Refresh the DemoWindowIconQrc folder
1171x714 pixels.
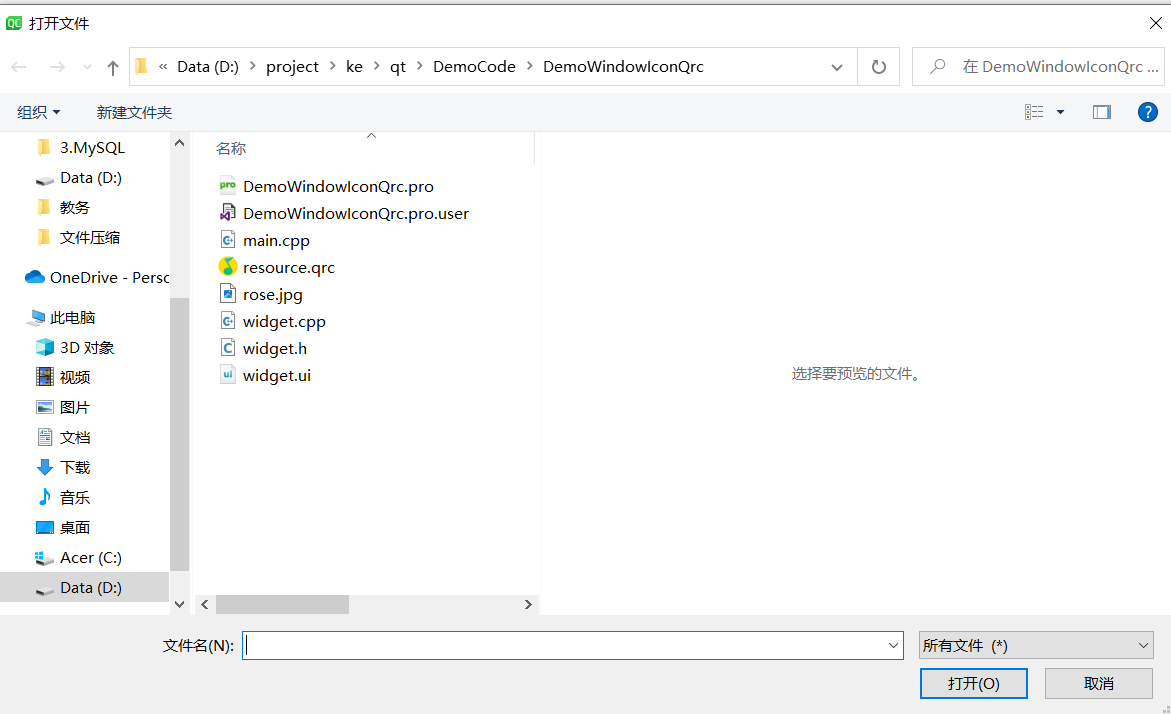(879, 67)
